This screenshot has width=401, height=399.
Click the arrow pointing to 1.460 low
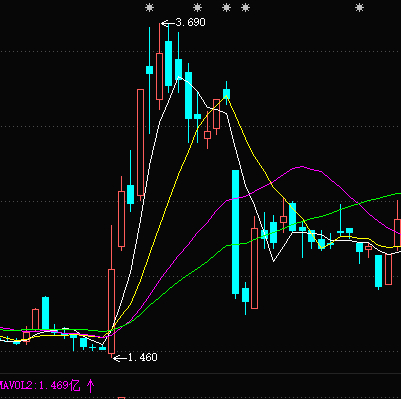pyautogui.click(x=120, y=358)
